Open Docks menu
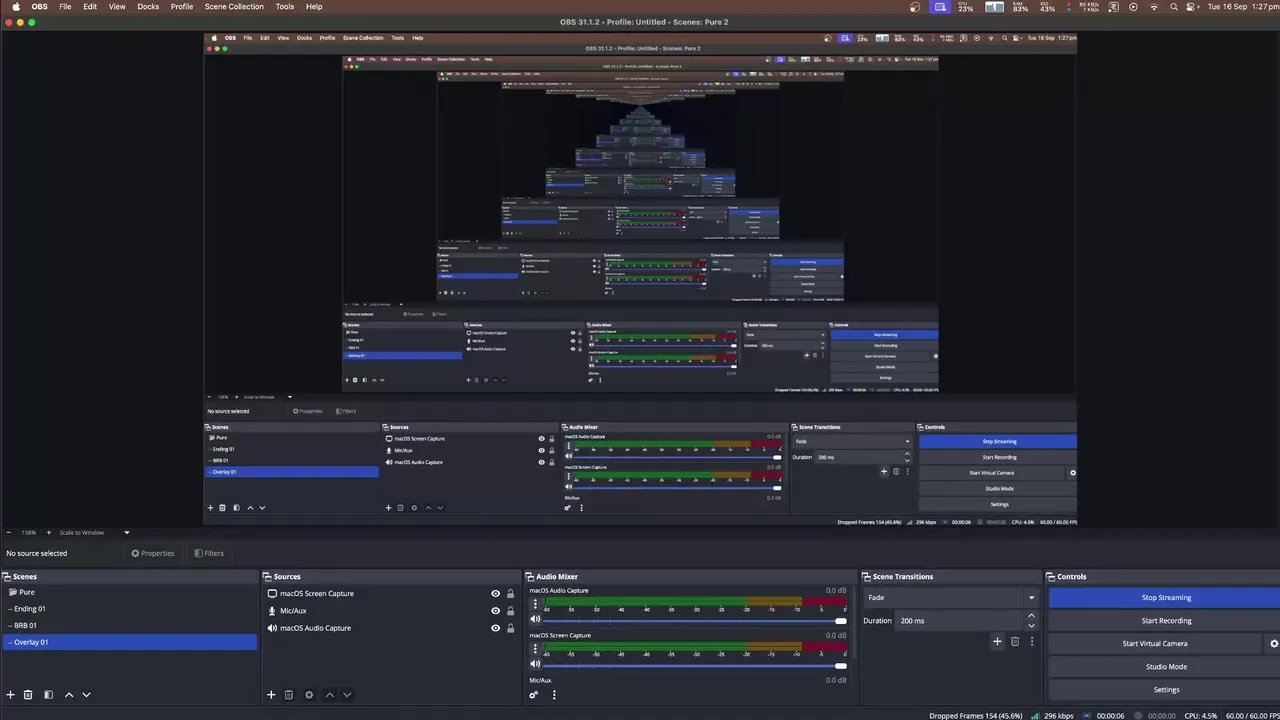This screenshot has width=1280, height=720. click(x=148, y=6)
